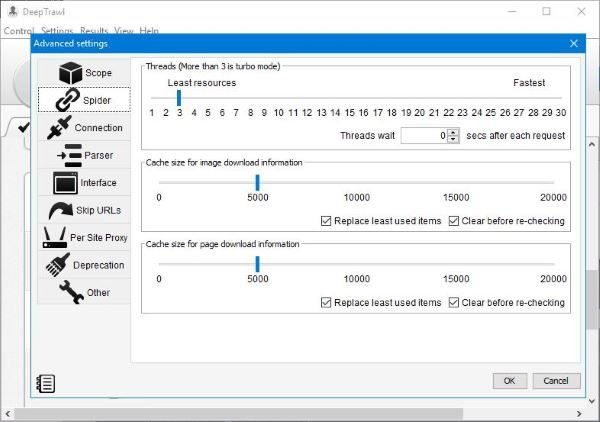The image size is (600, 422).
Task: Open the Skip URLs arrow icon
Action: [60, 210]
